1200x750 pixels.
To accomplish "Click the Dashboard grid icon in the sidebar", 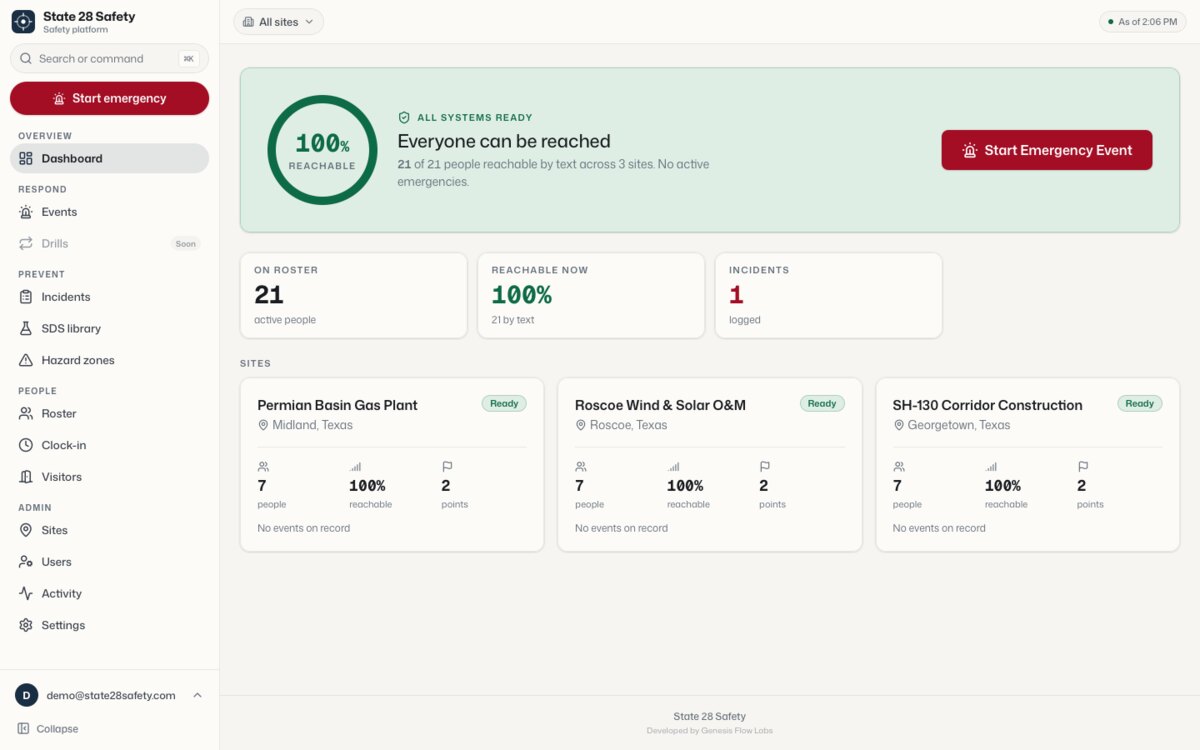I will pyautogui.click(x=26, y=158).
